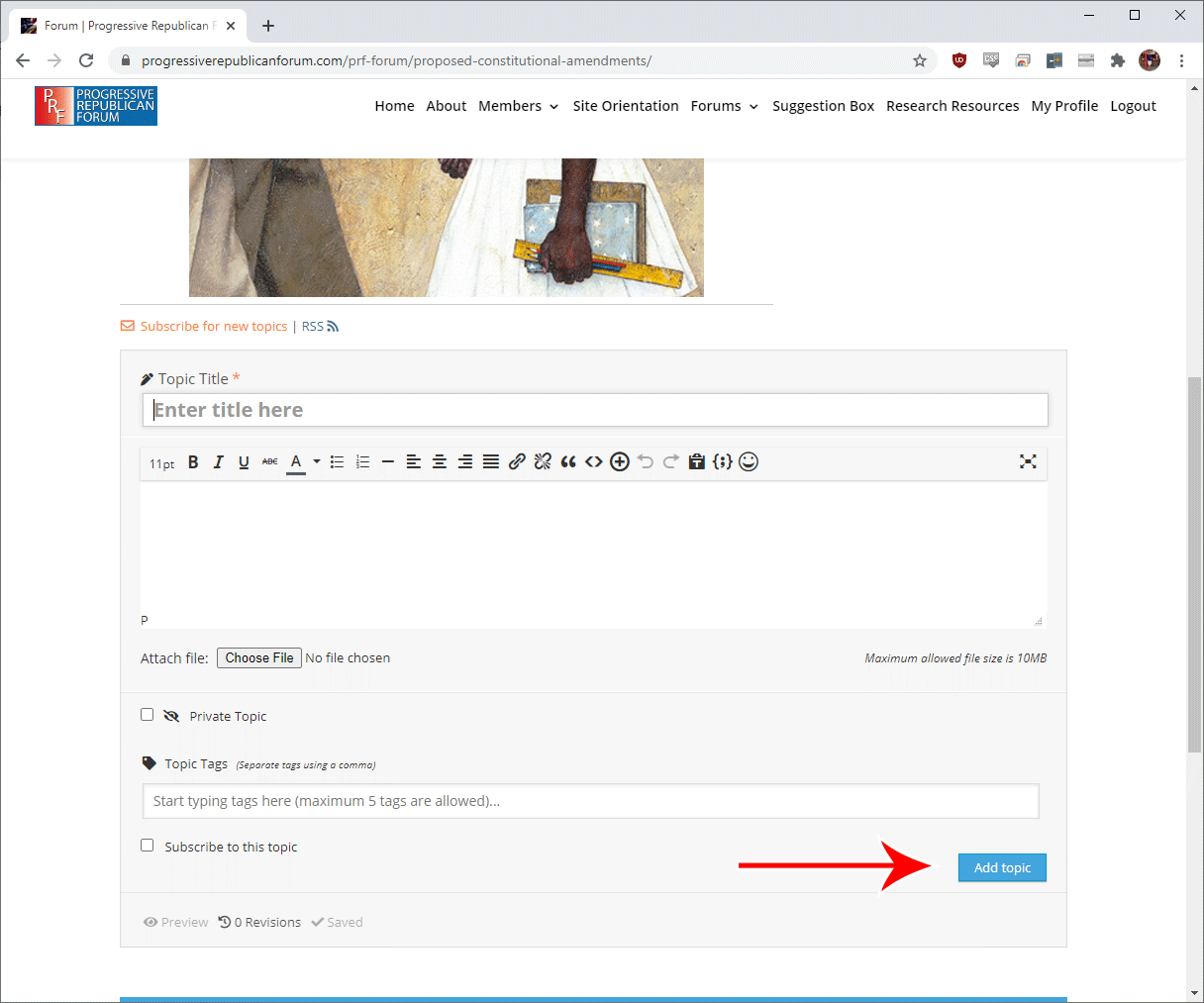The height and width of the screenshot is (1003, 1204).
Task: Click the Add topic button
Action: tap(1001, 867)
